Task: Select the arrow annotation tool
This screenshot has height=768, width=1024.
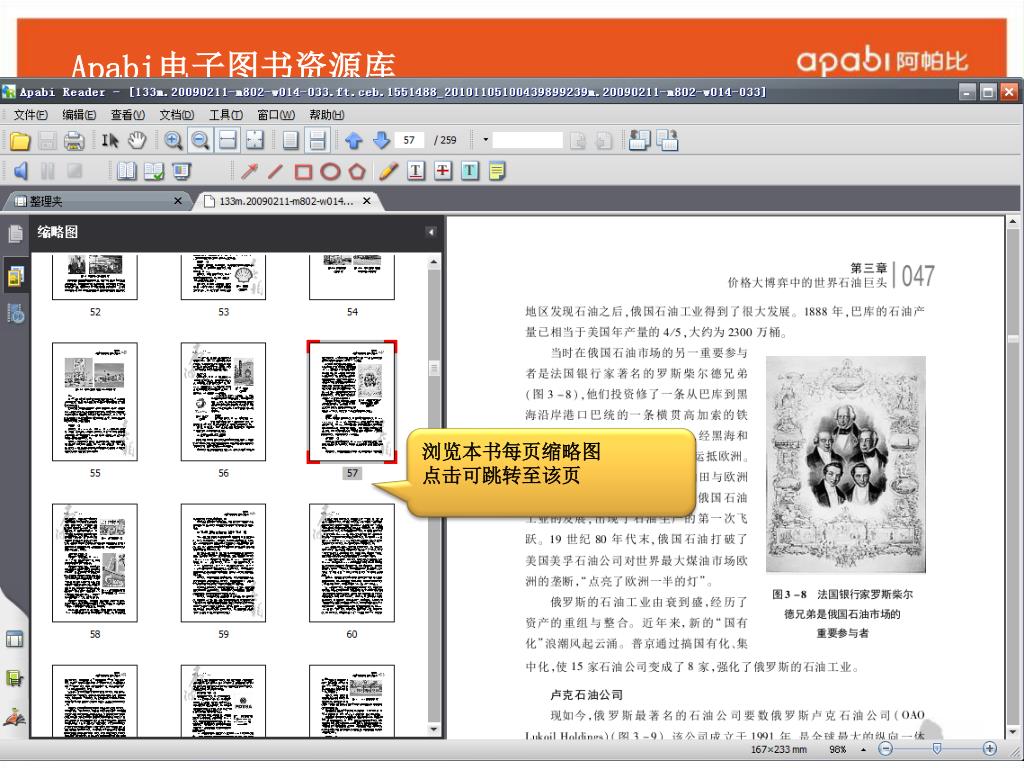Action: pos(249,171)
